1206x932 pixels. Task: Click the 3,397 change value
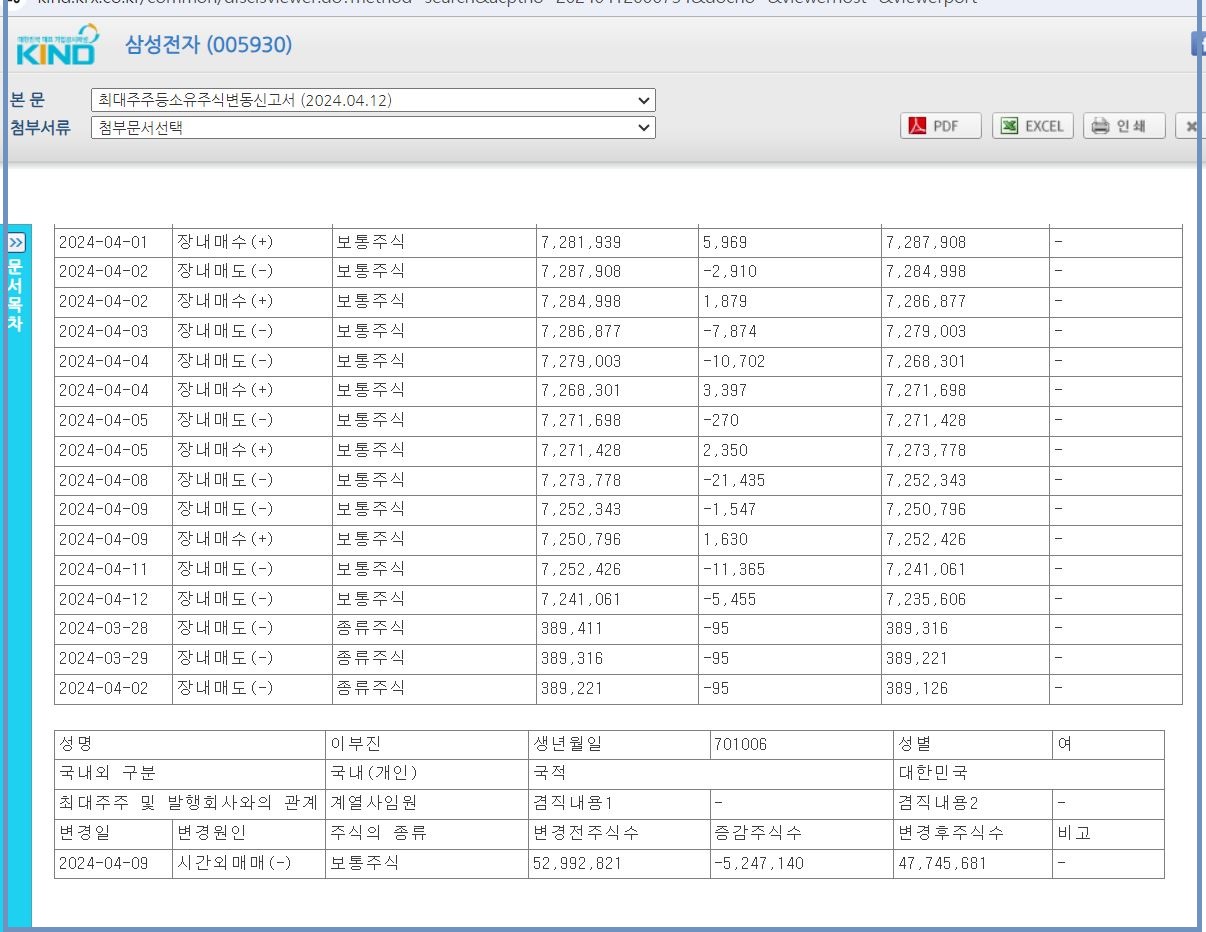coord(725,391)
